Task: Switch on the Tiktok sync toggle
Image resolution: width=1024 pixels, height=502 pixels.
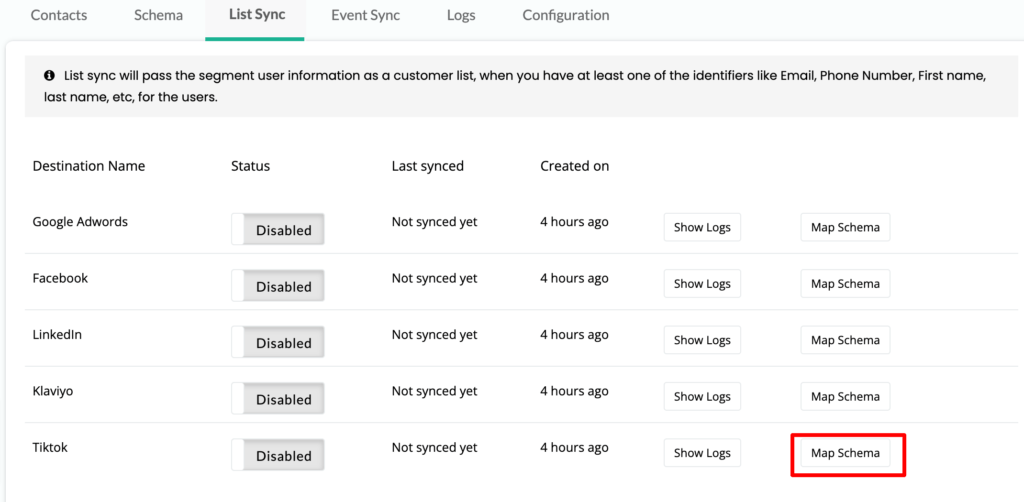Action: coord(278,455)
